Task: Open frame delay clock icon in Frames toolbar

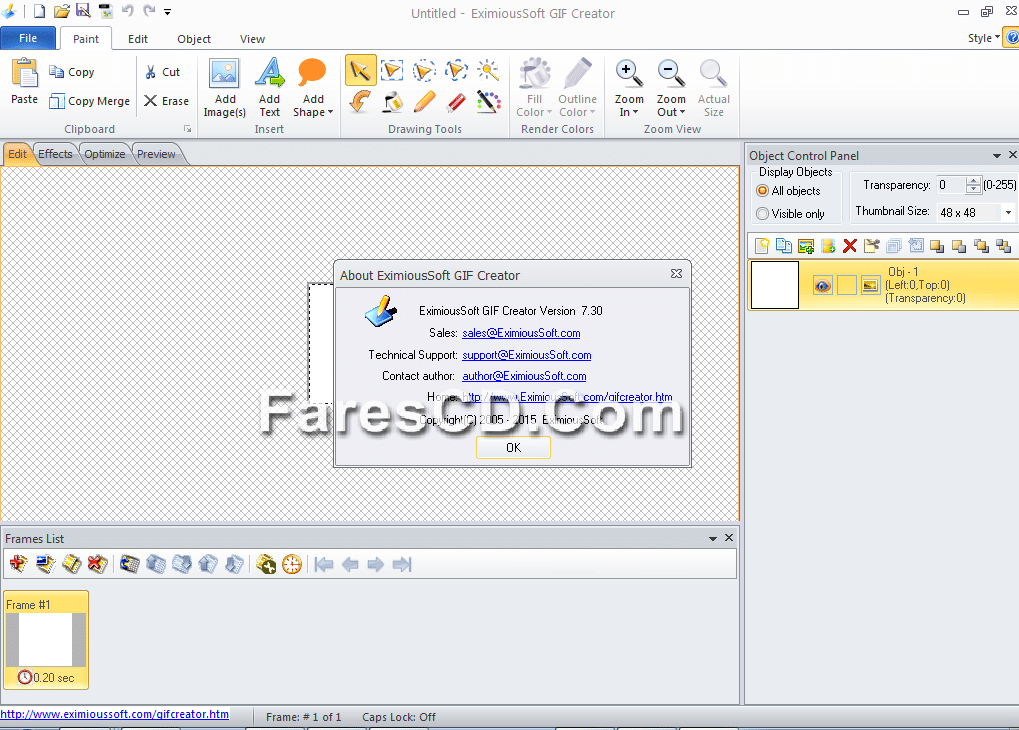Action: pyautogui.click(x=292, y=564)
